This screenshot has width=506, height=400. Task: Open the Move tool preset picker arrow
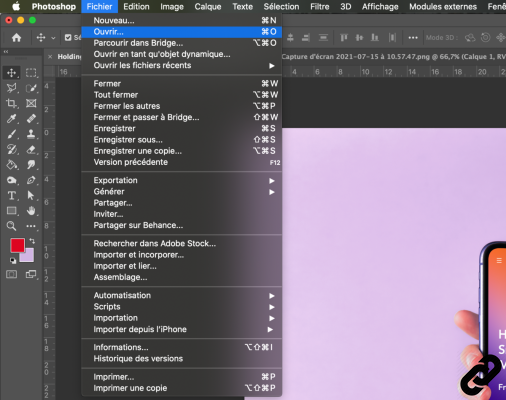point(53,38)
